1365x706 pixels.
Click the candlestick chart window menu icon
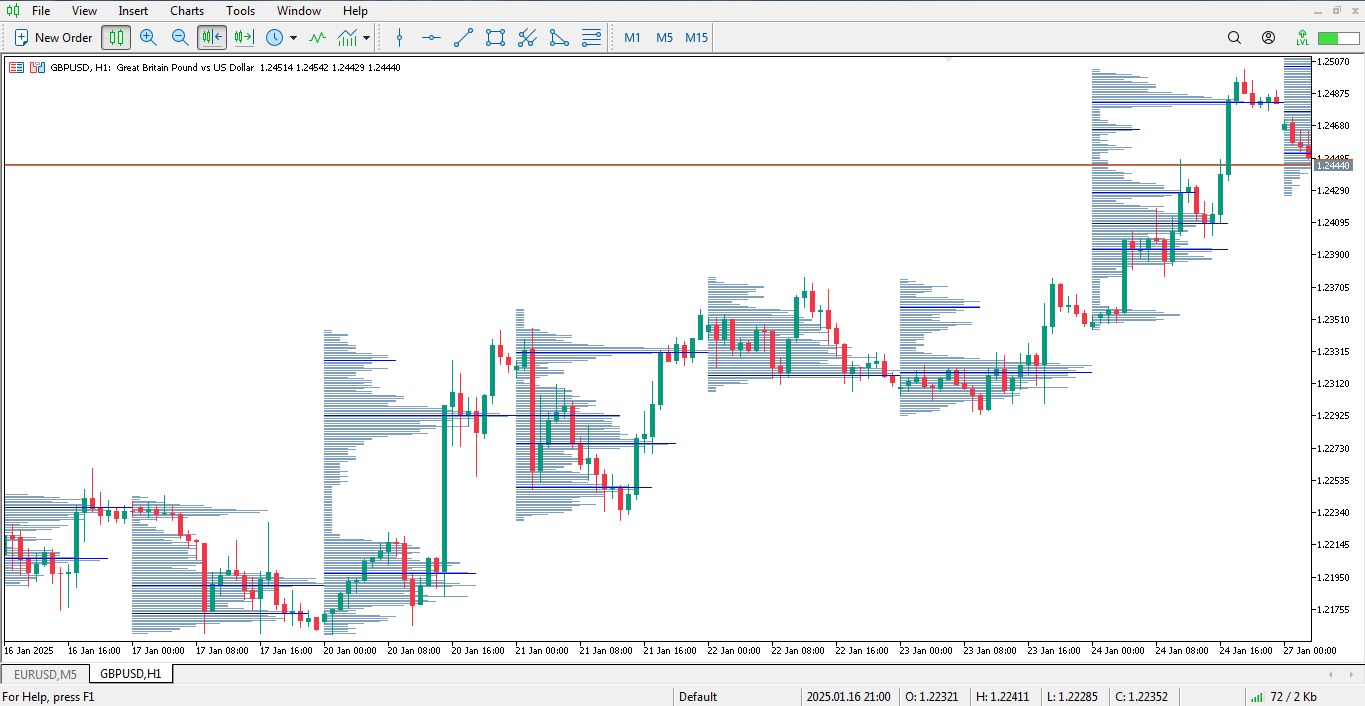tap(12, 11)
